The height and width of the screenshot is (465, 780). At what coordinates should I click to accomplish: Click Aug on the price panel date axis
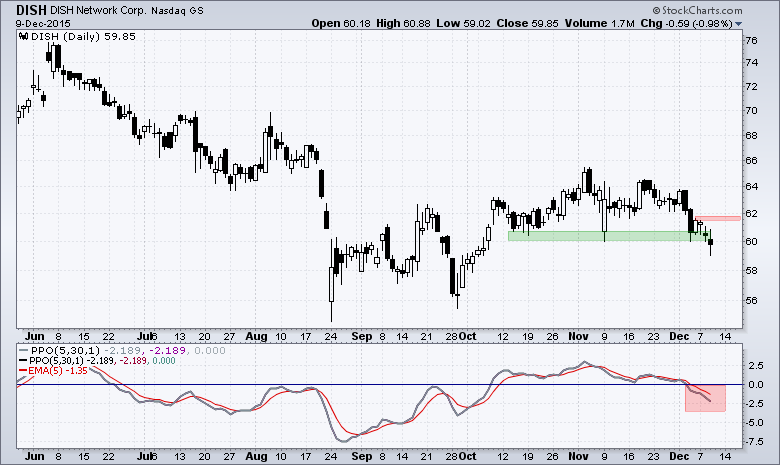tap(256, 337)
